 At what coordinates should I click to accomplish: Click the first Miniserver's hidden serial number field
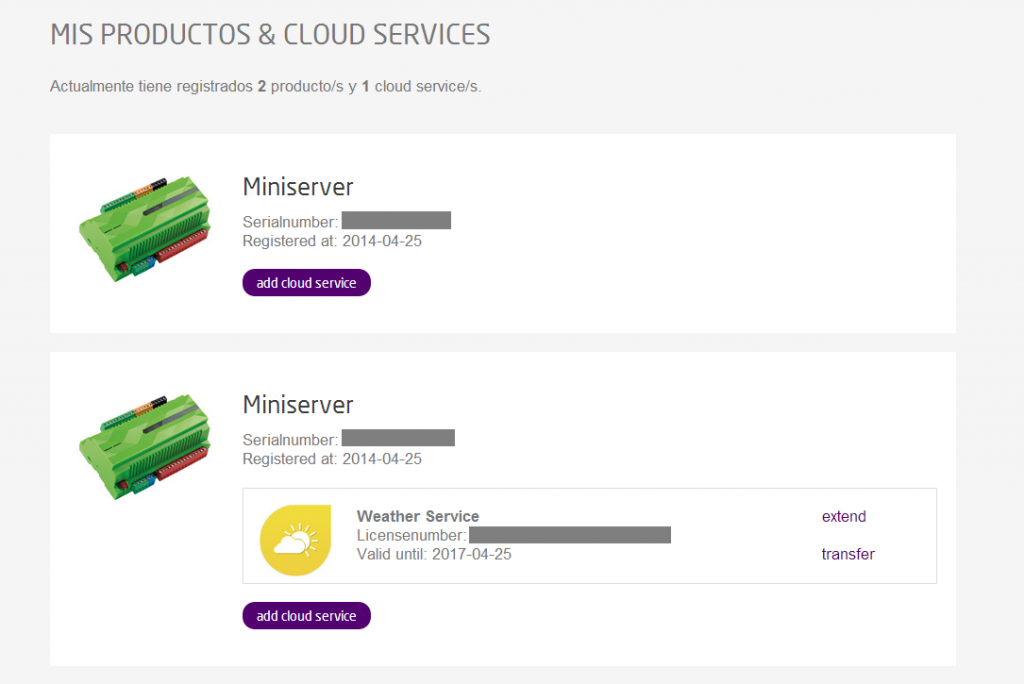(x=396, y=219)
